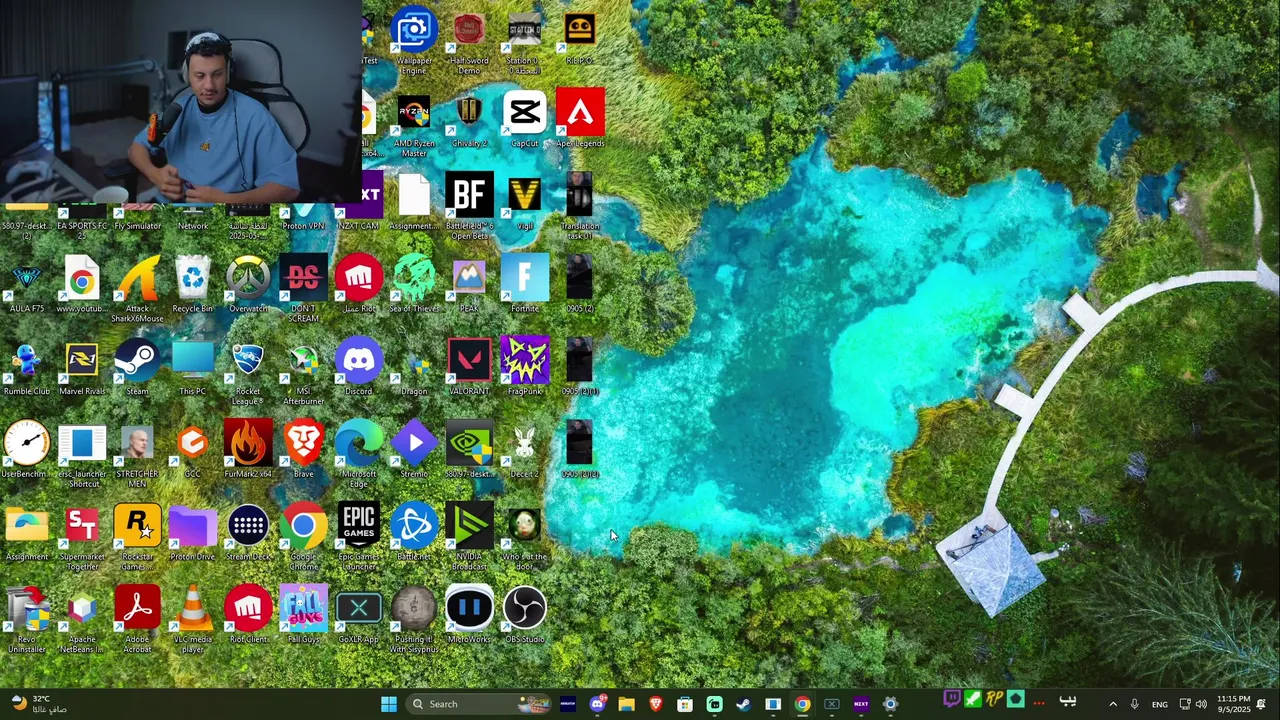Open the Marvel Rivals icon

pos(82,366)
